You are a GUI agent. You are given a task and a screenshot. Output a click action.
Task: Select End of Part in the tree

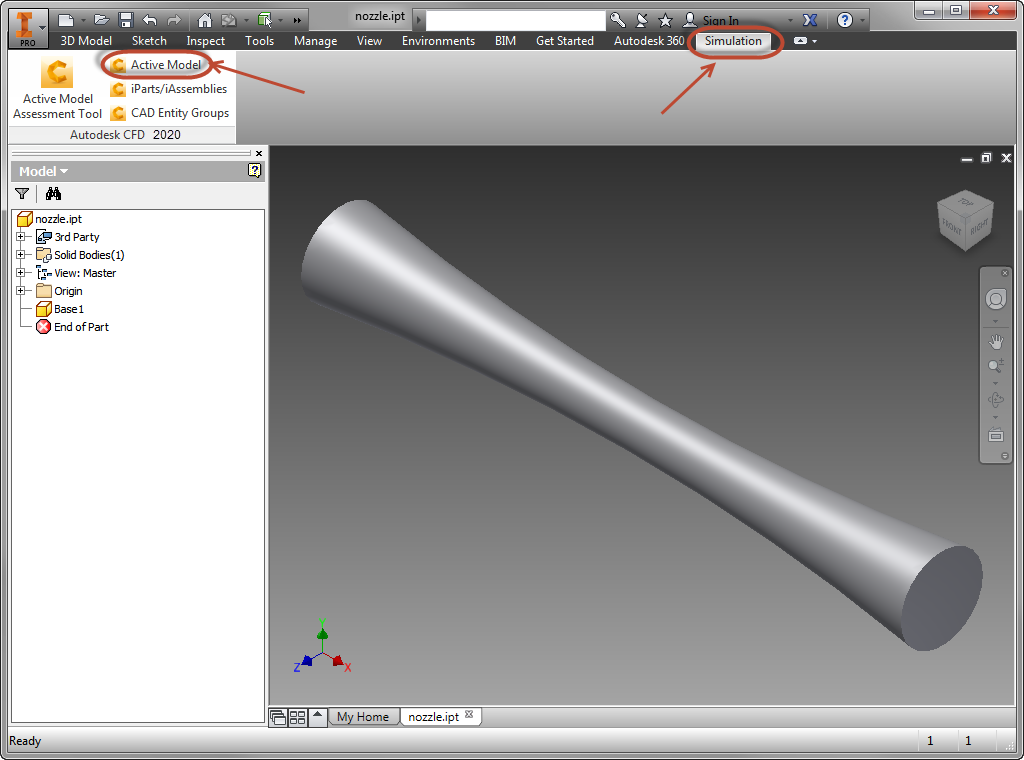(x=72, y=326)
